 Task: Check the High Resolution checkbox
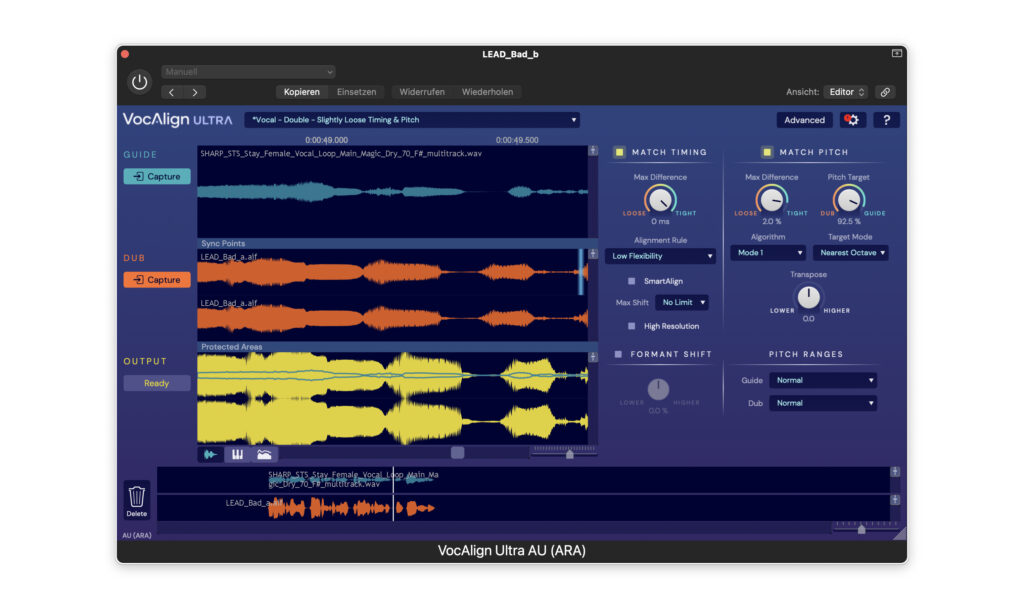tap(632, 326)
